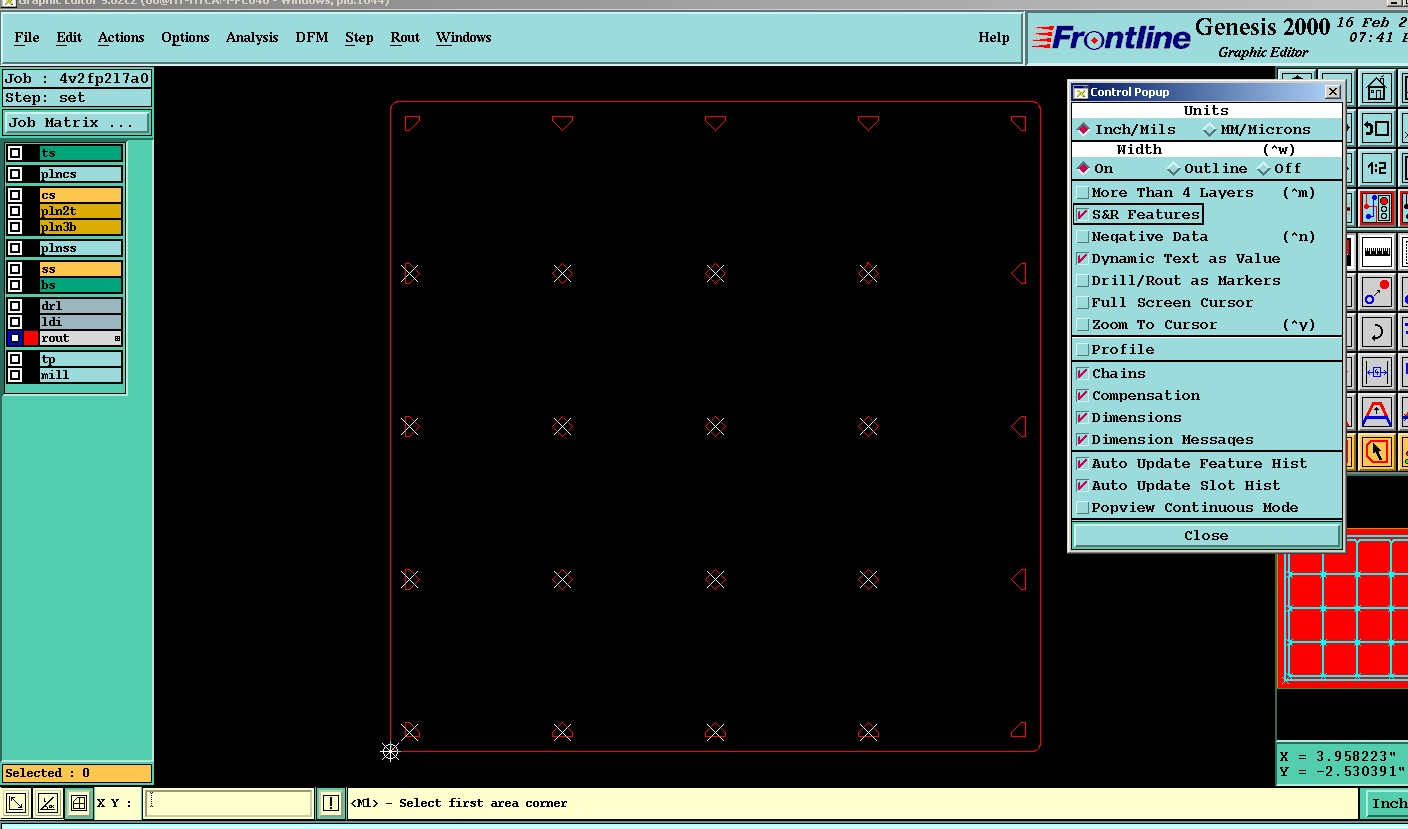Click the dimension arrows icon in toolbar
The image size is (1408, 829).
click(x=1377, y=372)
